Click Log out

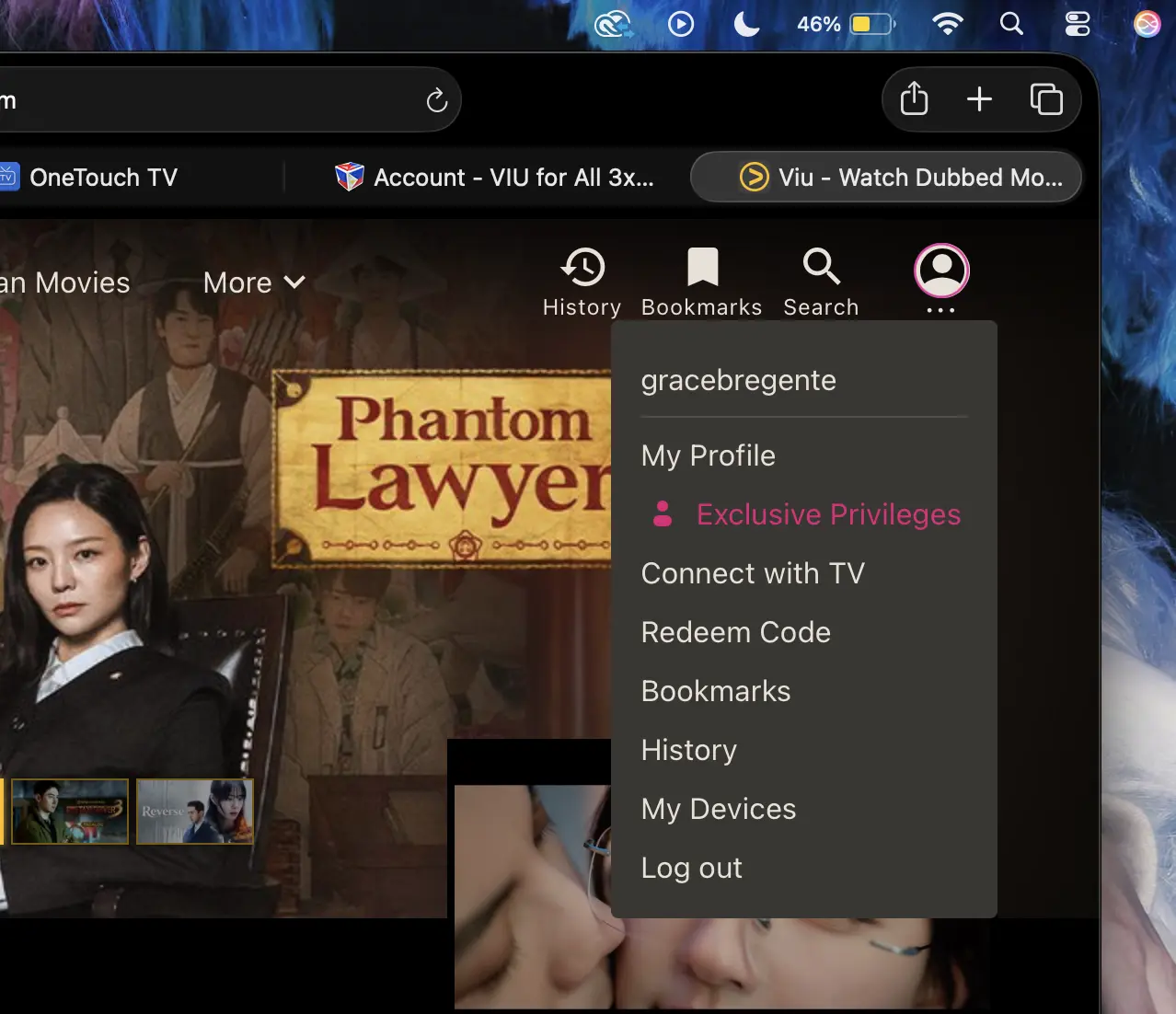(x=692, y=868)
